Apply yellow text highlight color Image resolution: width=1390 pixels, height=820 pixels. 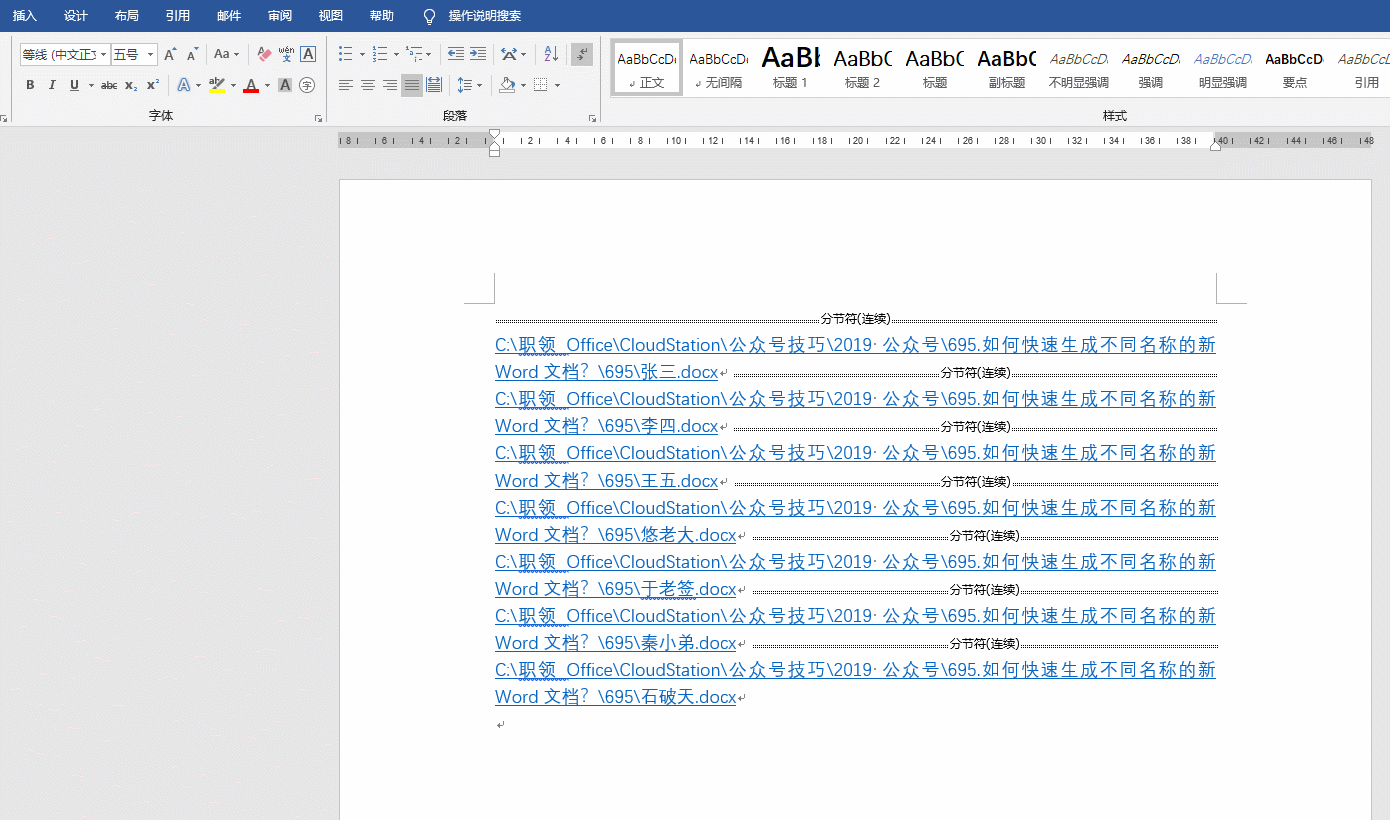point(215,85)
